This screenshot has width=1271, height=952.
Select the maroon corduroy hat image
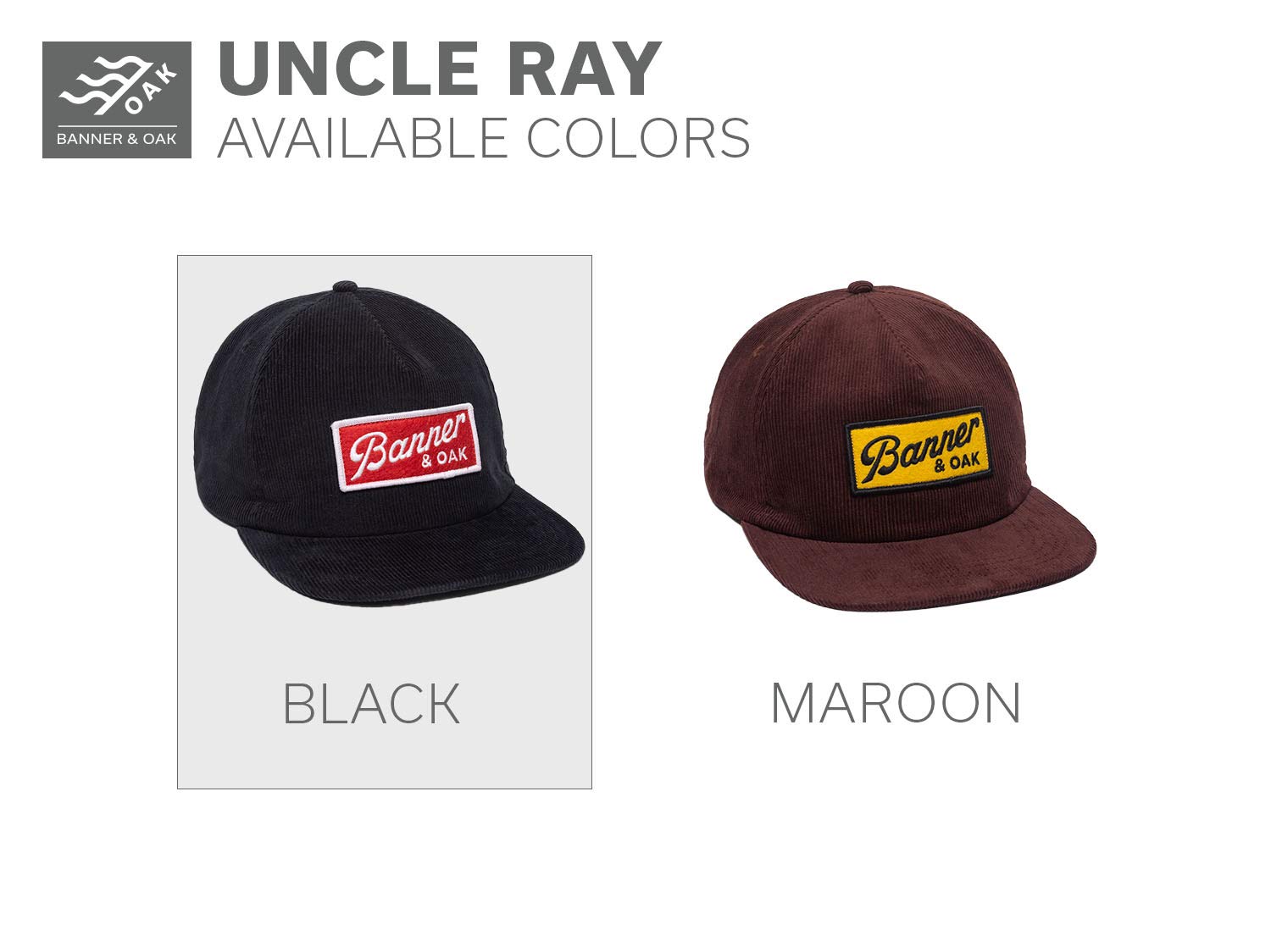[899, 446]
